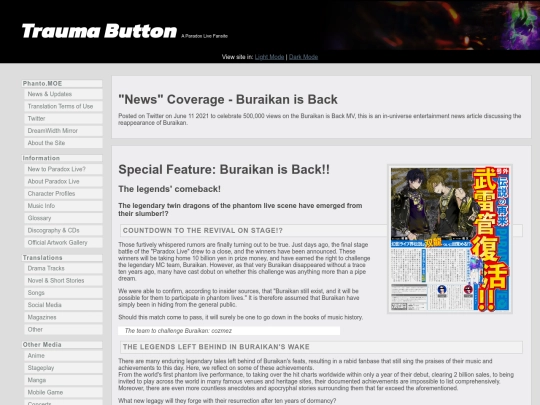Click The legends' comeback! subheading
The height and width of the screenshot is (405, 540).
pos(169,189)
